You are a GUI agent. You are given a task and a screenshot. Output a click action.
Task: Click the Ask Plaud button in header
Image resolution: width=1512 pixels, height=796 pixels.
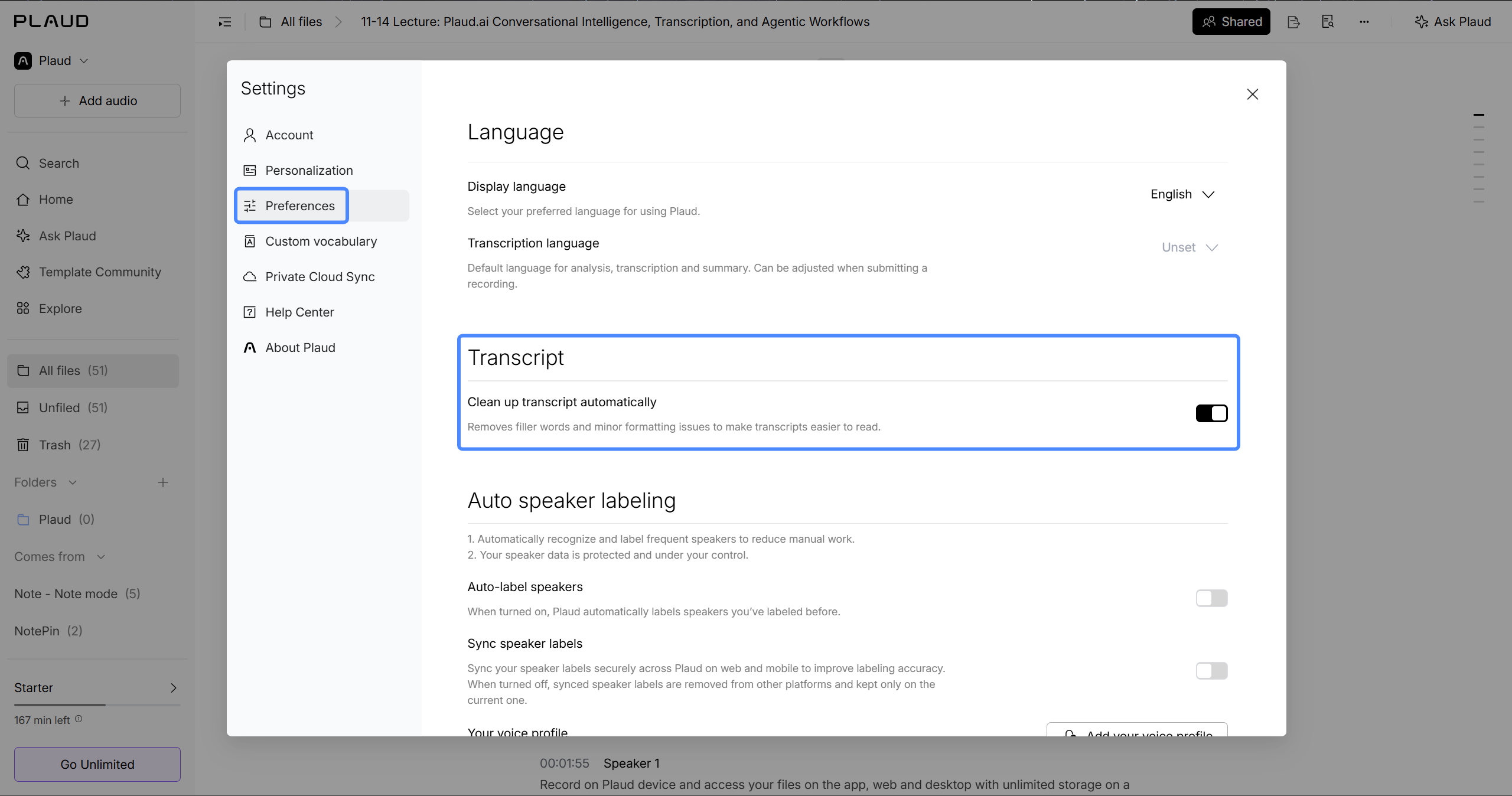[x=1453, y=22]
